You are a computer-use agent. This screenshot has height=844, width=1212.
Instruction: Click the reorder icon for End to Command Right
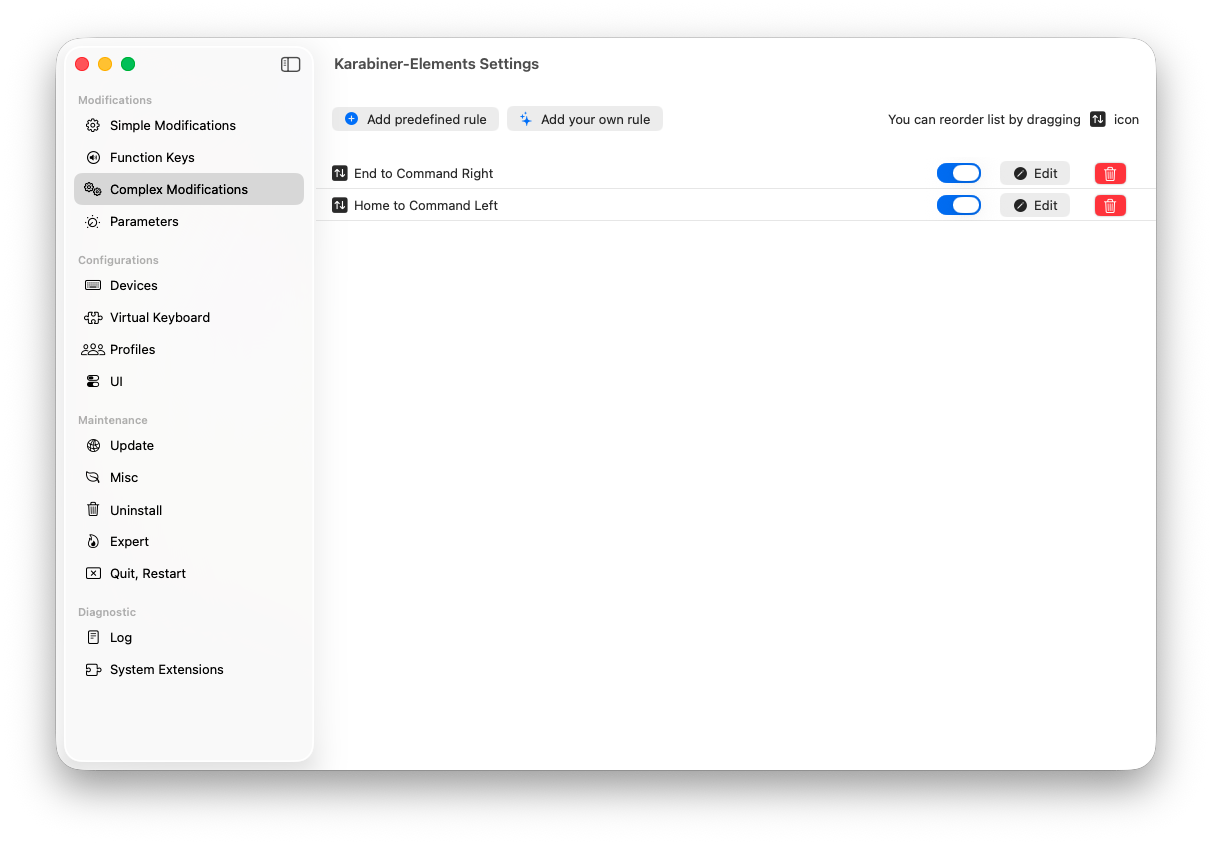[x=340, y=173]
